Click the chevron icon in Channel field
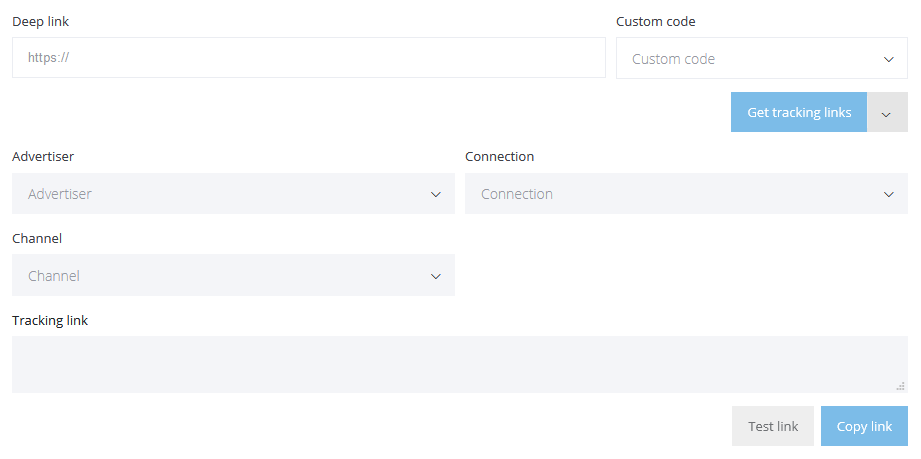921x459 pixels. (435, 276)
